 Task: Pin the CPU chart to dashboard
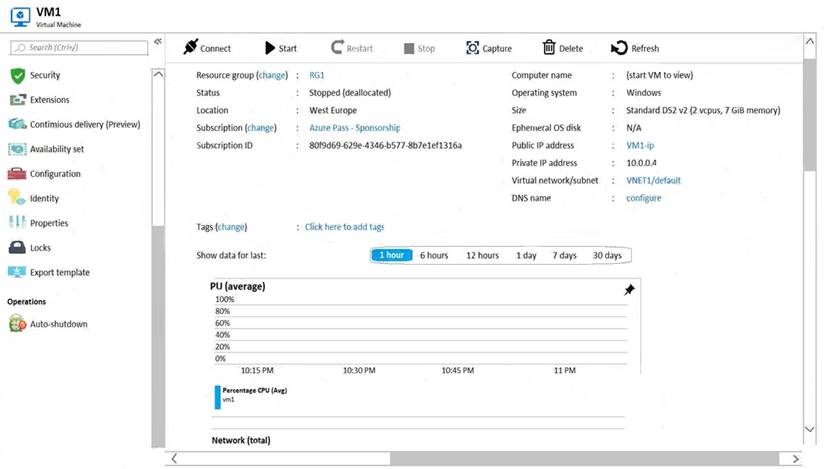click(629, 290)
